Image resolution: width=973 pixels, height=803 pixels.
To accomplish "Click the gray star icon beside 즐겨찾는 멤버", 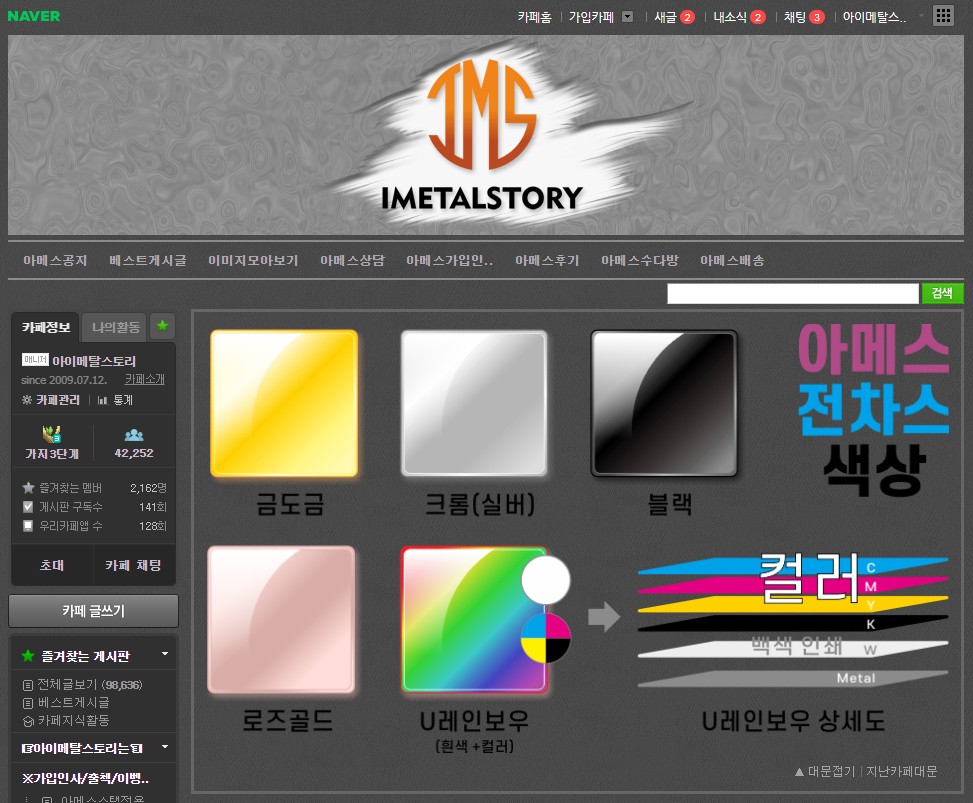I will [28, 488].
